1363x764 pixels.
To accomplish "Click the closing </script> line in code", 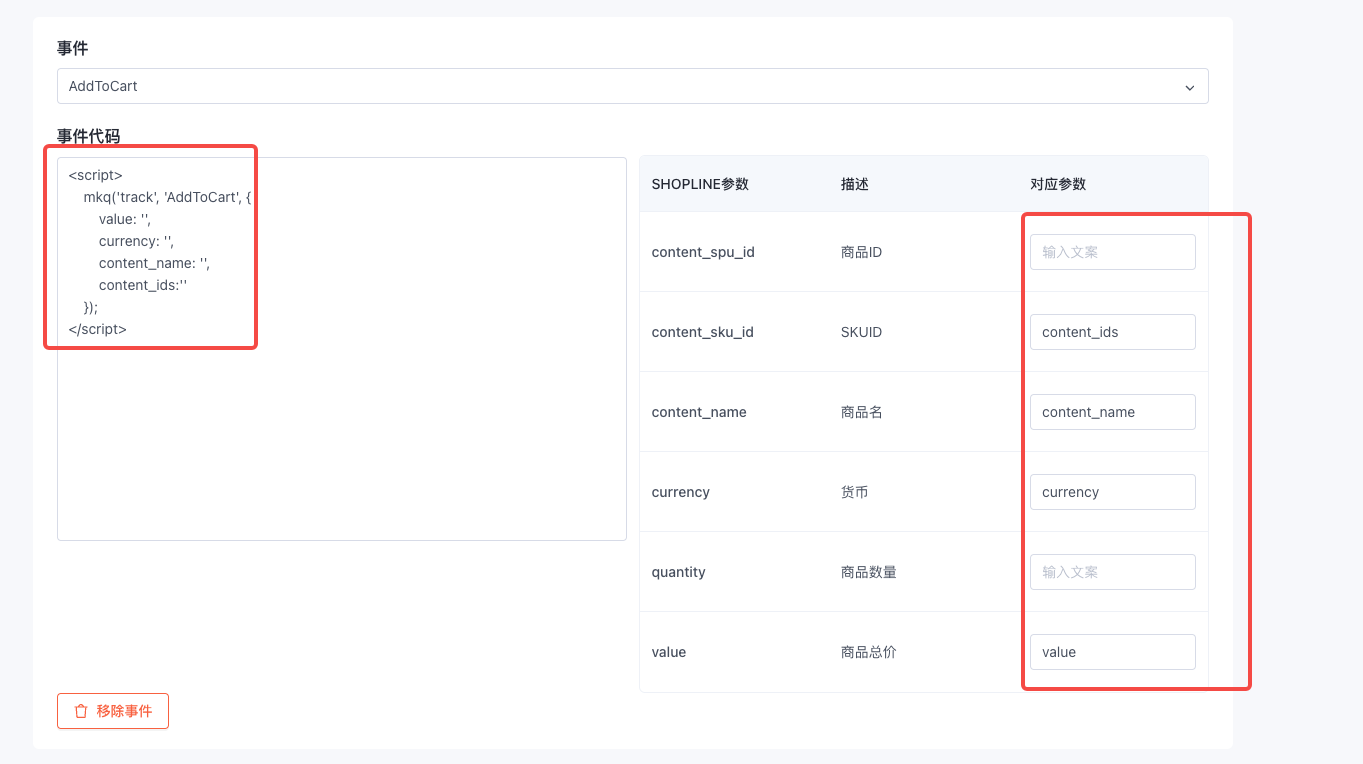I will tap(97, 329).
